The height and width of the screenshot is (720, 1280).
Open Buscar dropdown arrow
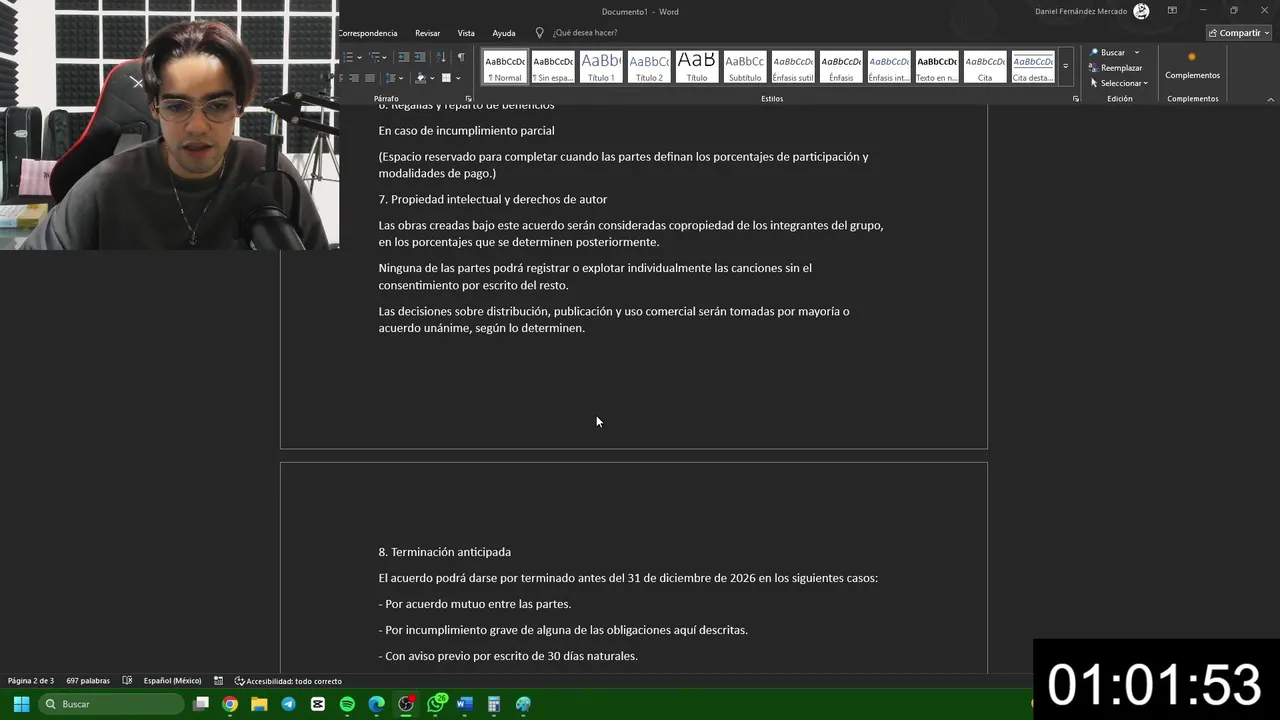point(1136,52)
